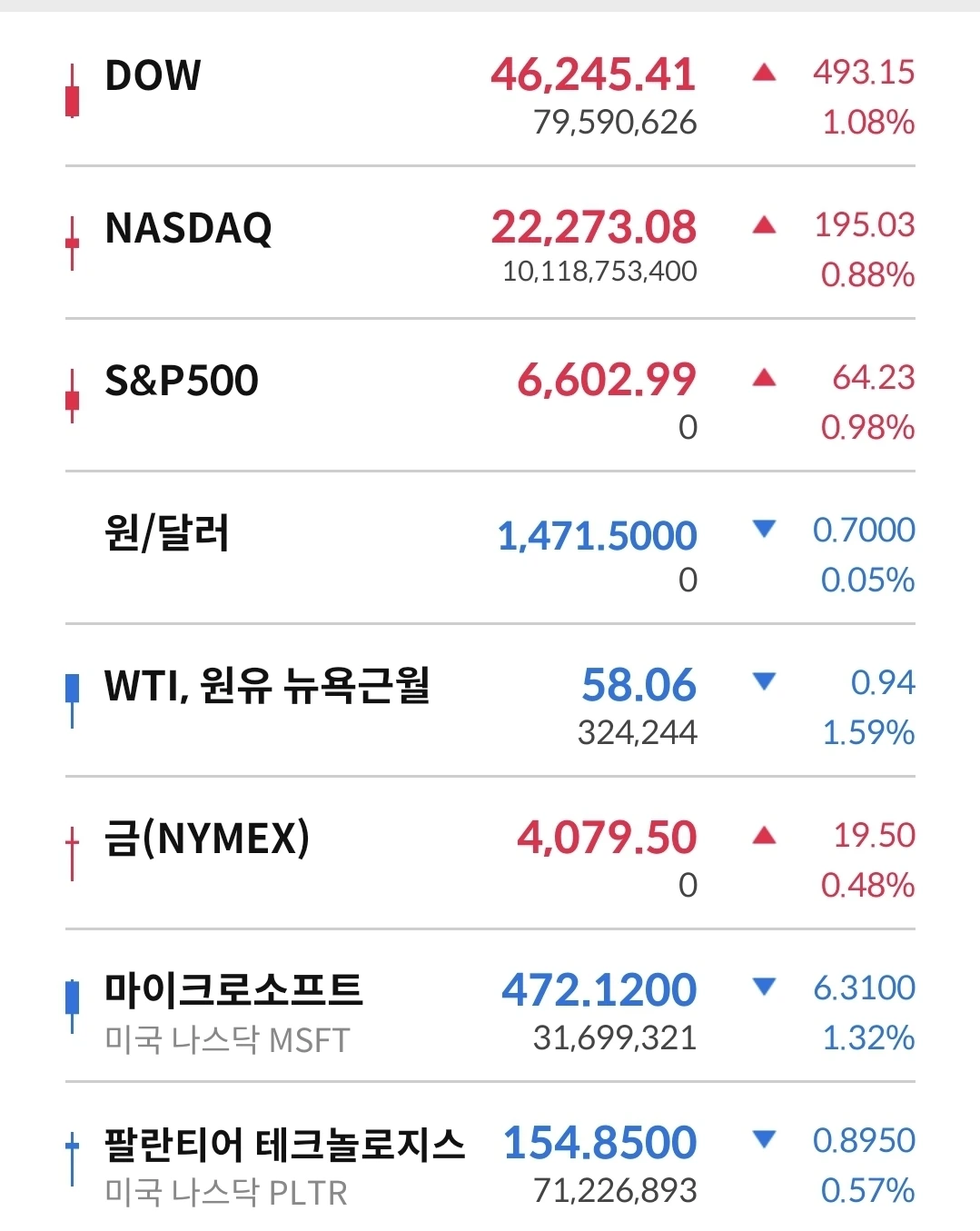Tap the NASDAQ candlestick icon
The width and height of the screenshot is (980, 1231).
click(x=72, y=243)
